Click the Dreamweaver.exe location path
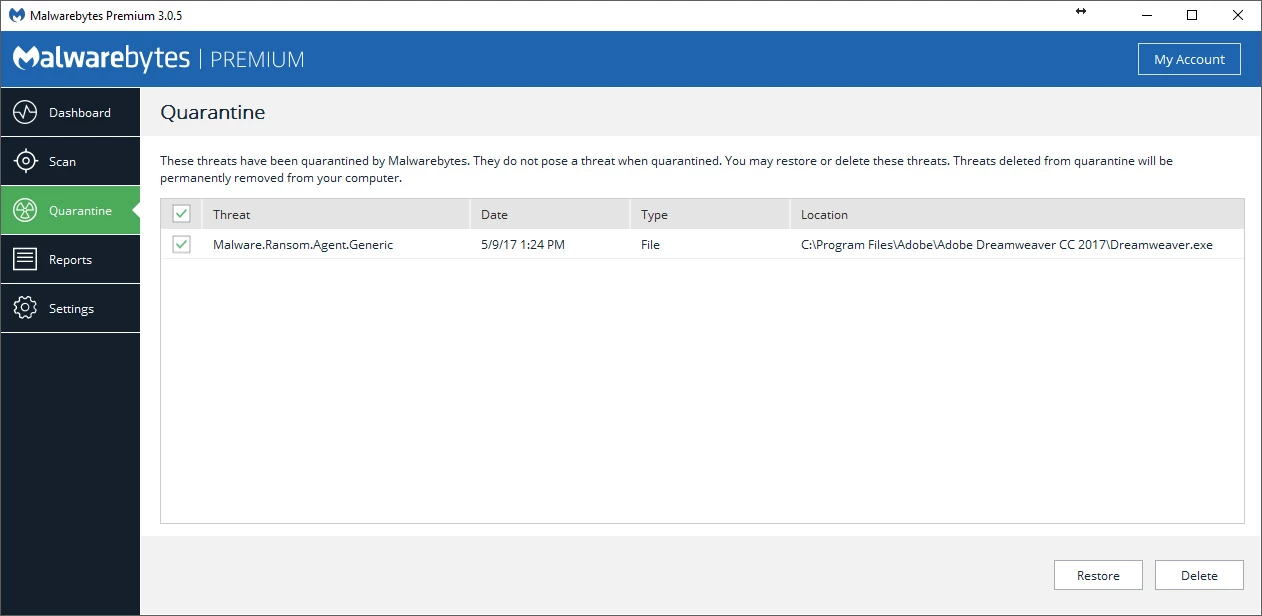The height and width of the screenshot is (616, 1262). [x=1007, y=244]
